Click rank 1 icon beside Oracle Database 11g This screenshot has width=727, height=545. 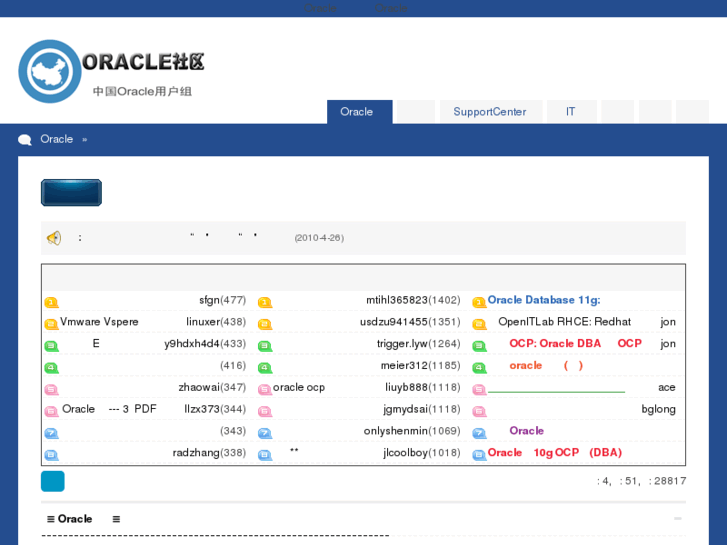pos(479,302)
